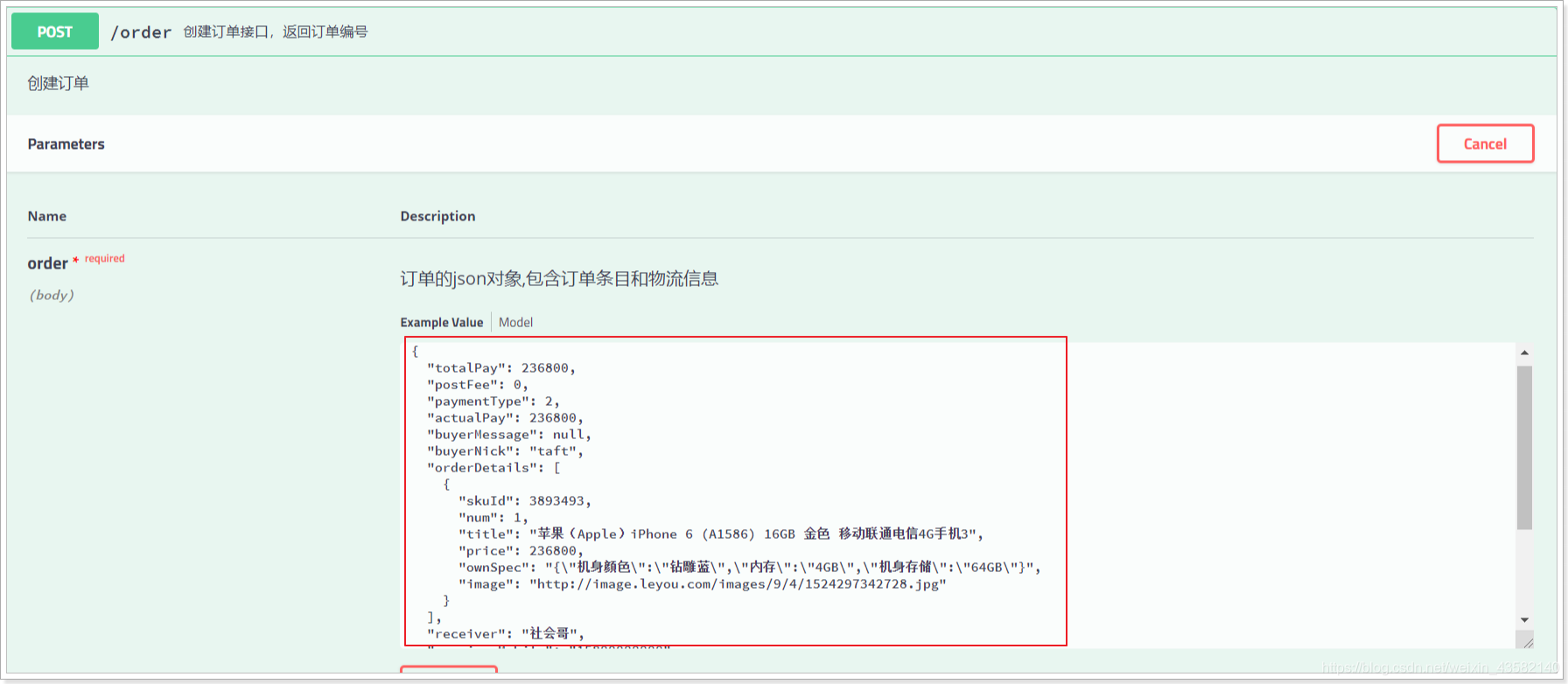Viewport: 1568px width, 684px height.
Task: Click the "num": 1 line
Action: pyautogui.click(x=493, y=518)
